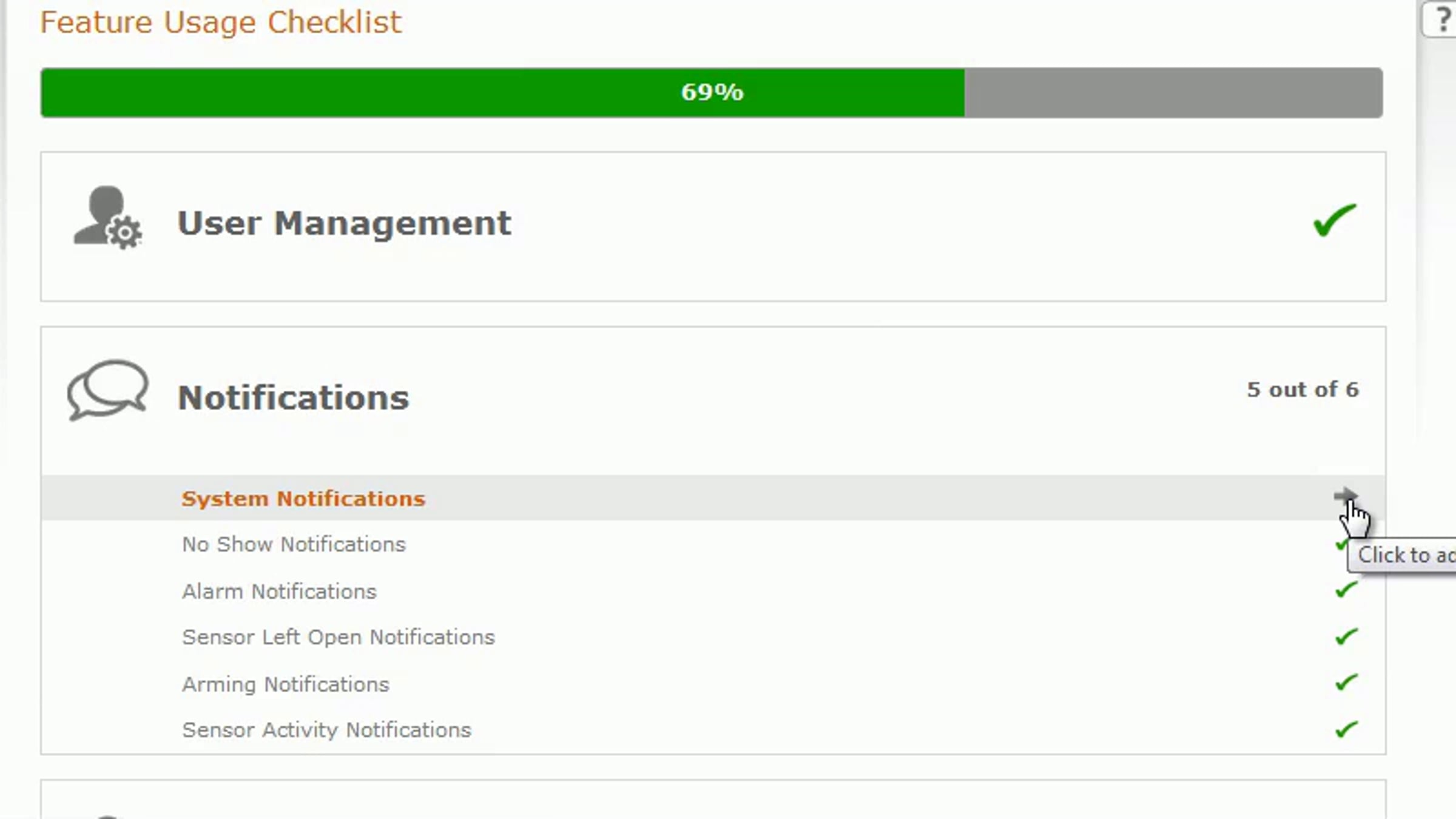Click the Arming Notifications green checkmark
The image size is (1456, 819).
pyautogui.click(x=1346, y=682)
